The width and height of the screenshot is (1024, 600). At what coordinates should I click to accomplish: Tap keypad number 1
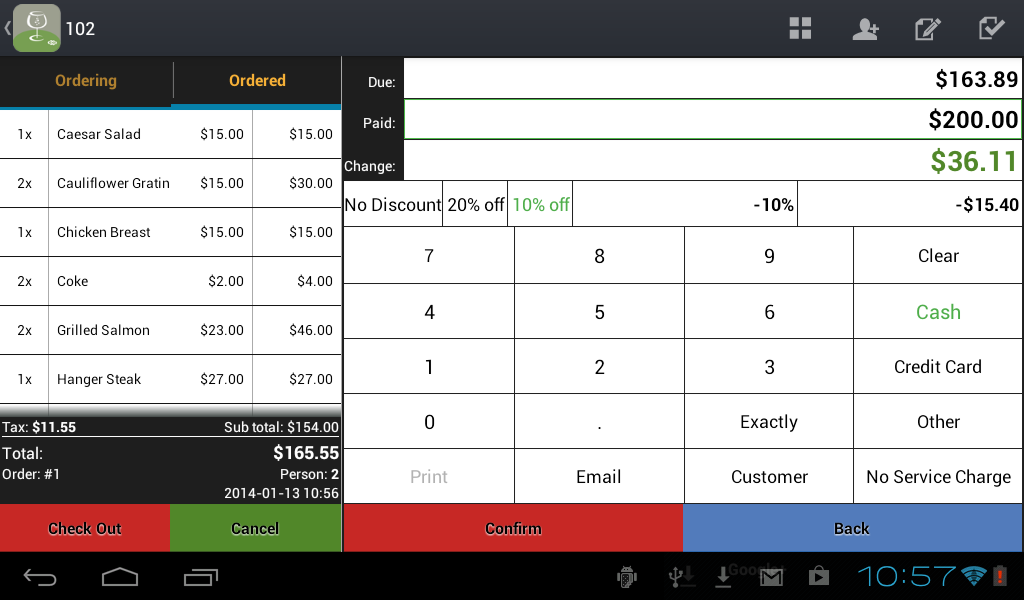[x=429, y=367]
